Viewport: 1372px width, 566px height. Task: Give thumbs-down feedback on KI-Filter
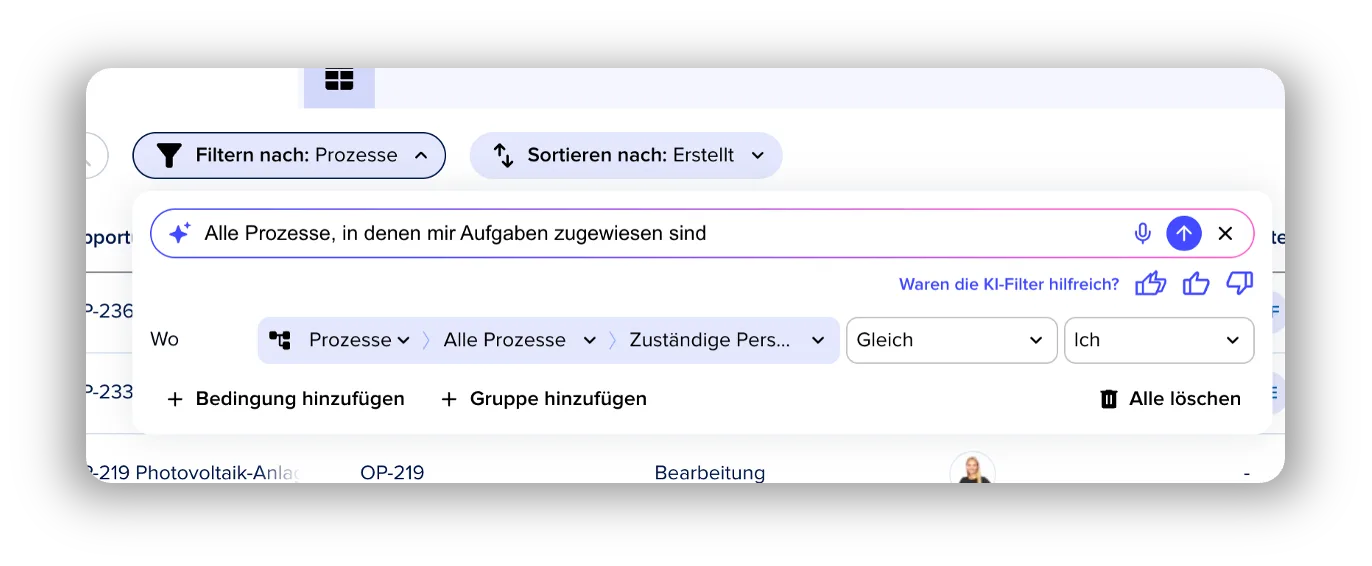click(x=1240, y=284)
